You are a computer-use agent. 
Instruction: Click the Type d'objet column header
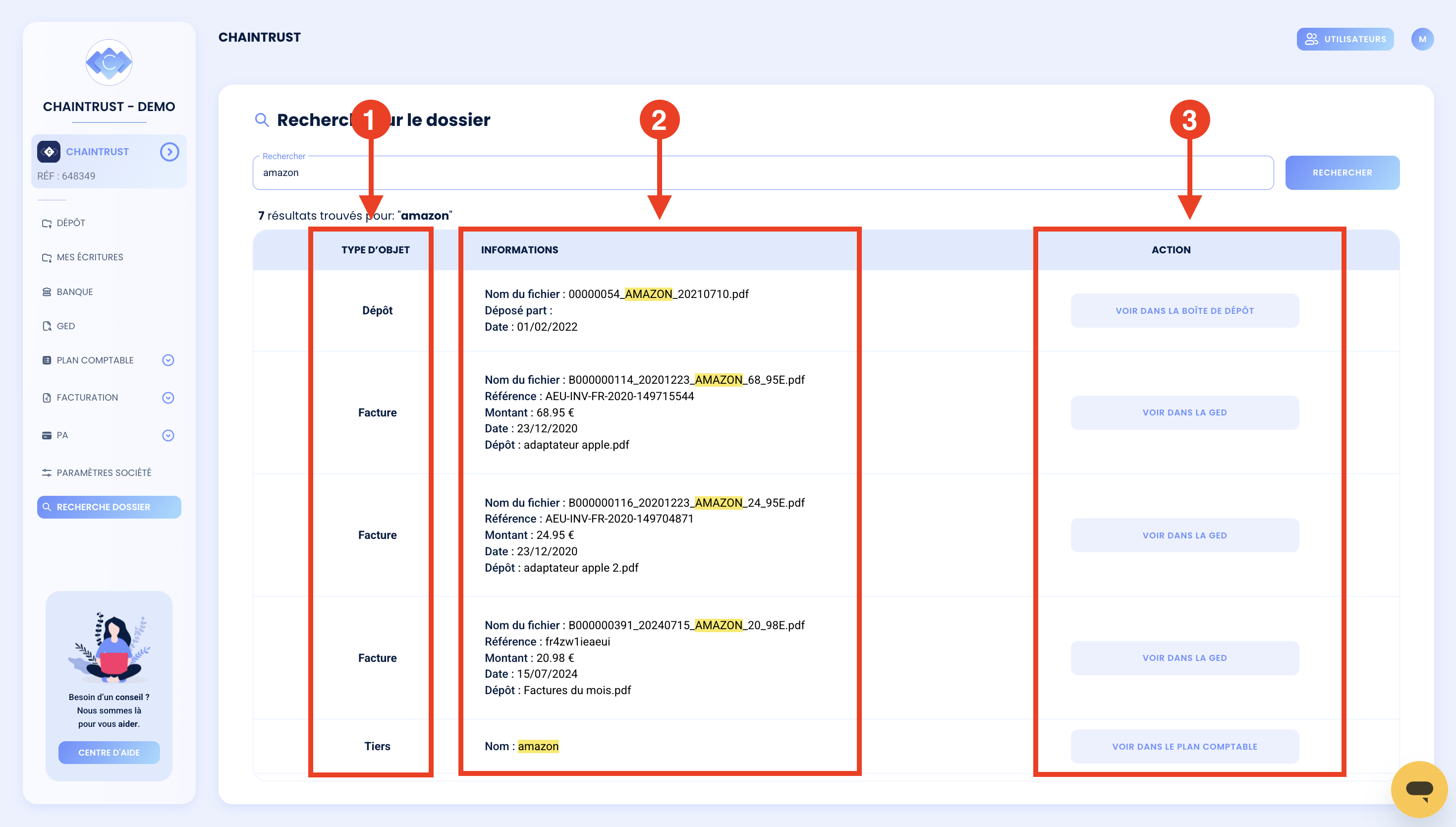click(375, 250)
